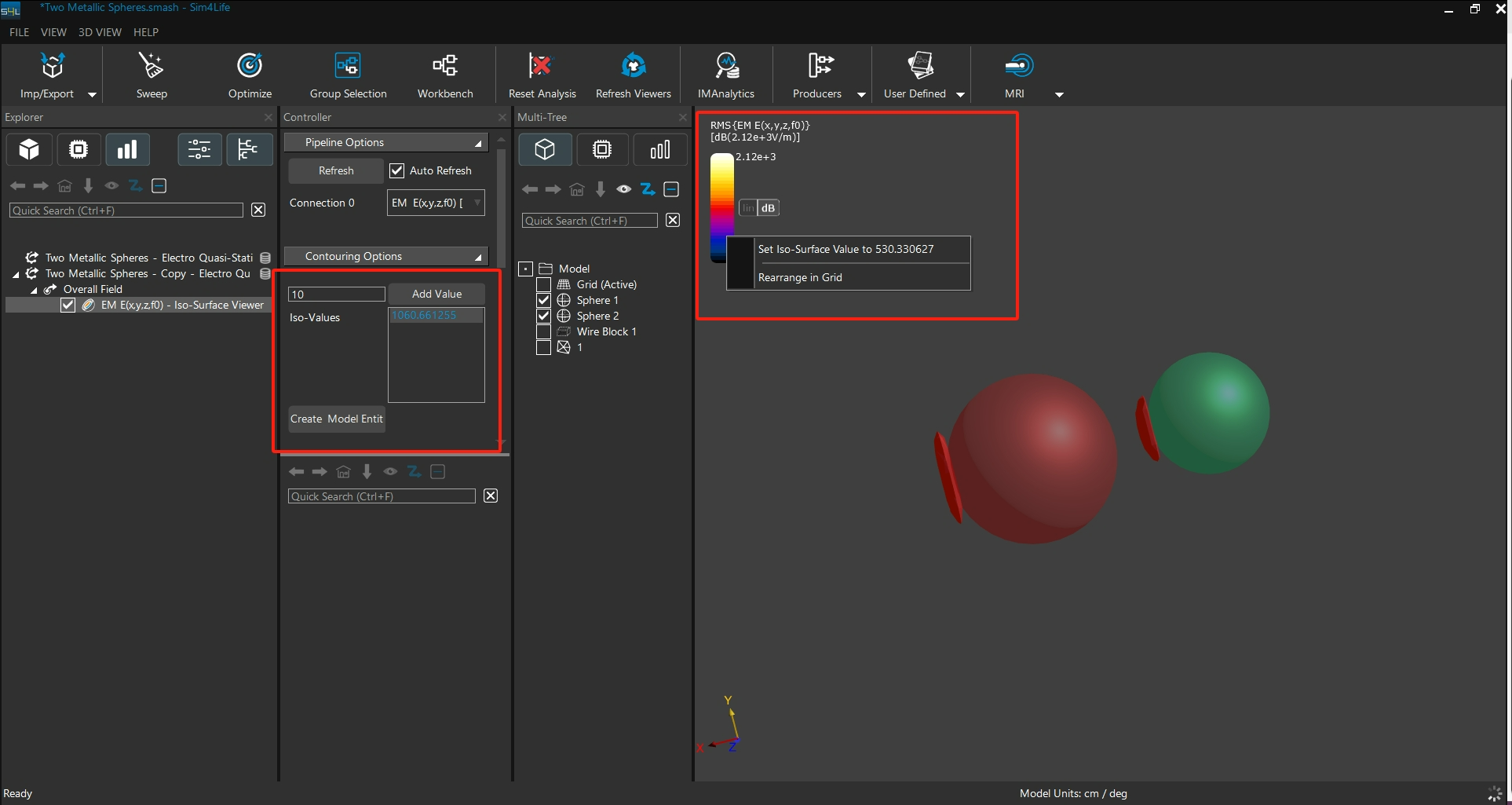
Task: Click the Create Model Entity button
Action: tap(337, 419)
